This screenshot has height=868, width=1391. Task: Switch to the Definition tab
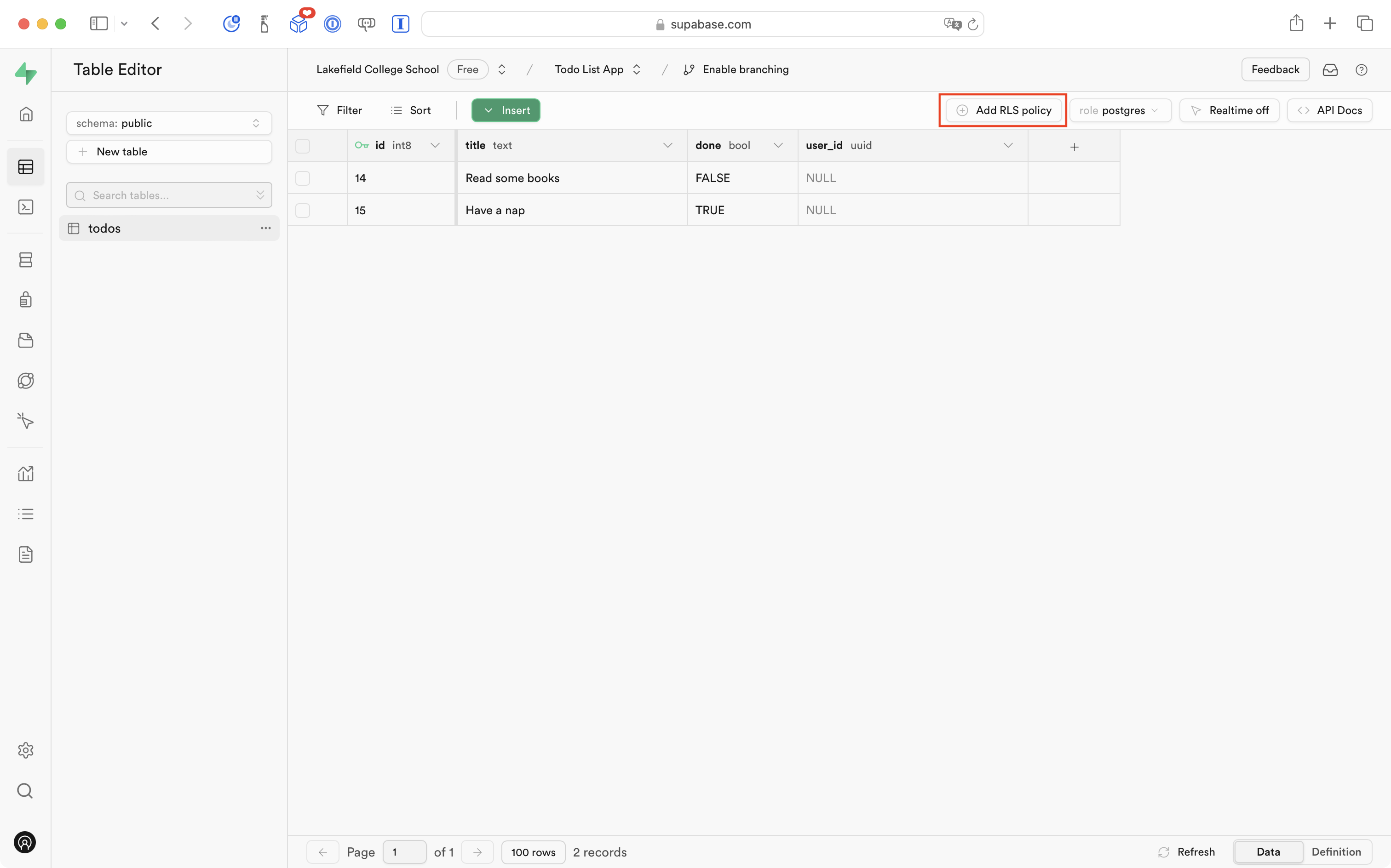pos(1336,851)
